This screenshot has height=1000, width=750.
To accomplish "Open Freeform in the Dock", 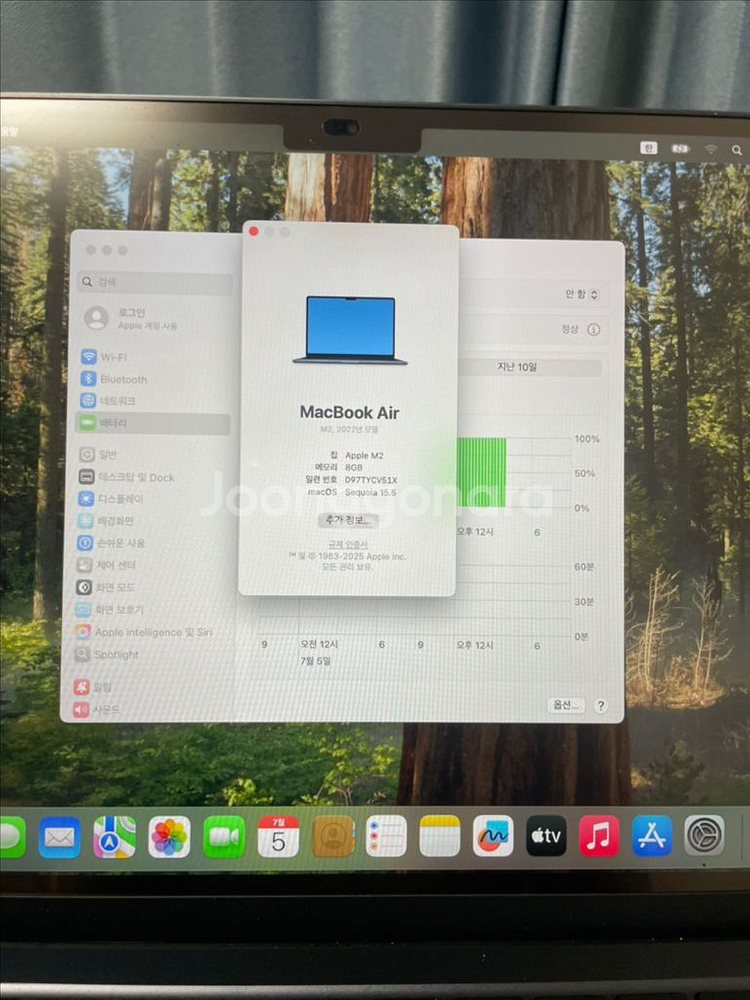I will [x=493, y=836].
